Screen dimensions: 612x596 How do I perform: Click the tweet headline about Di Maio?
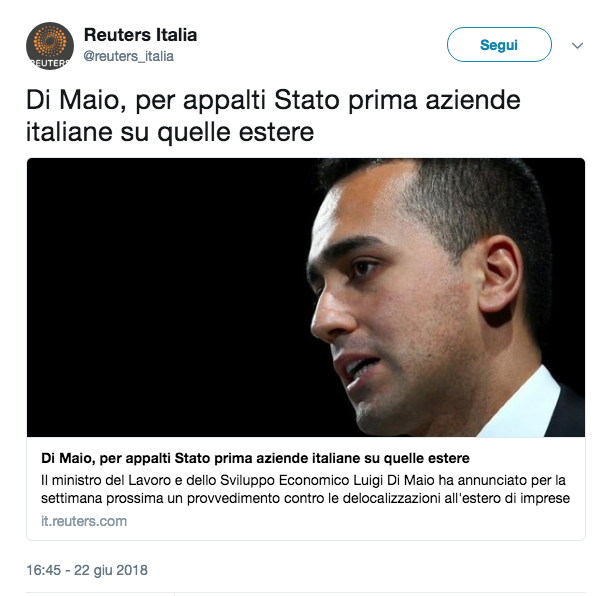coord(273,116)
